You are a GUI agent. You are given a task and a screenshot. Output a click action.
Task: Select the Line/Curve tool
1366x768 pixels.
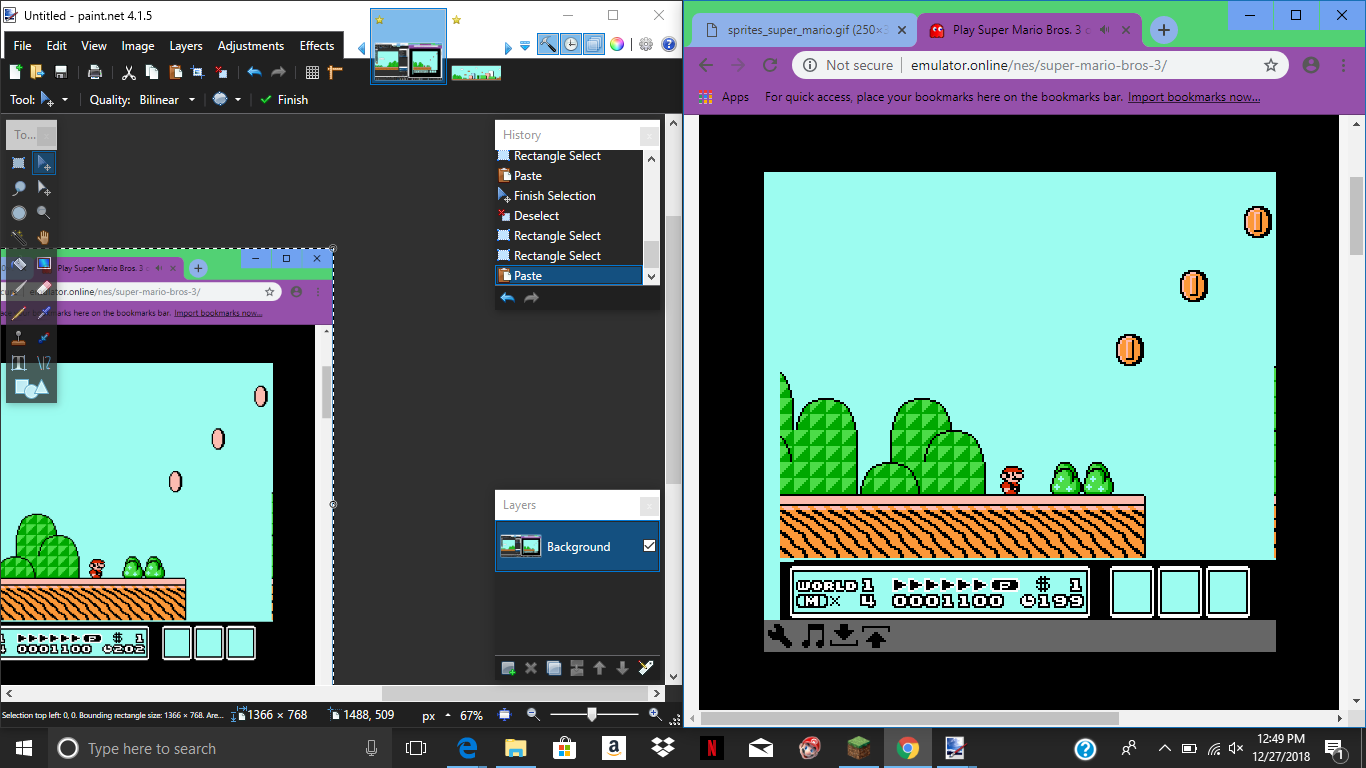coord(44,363)
